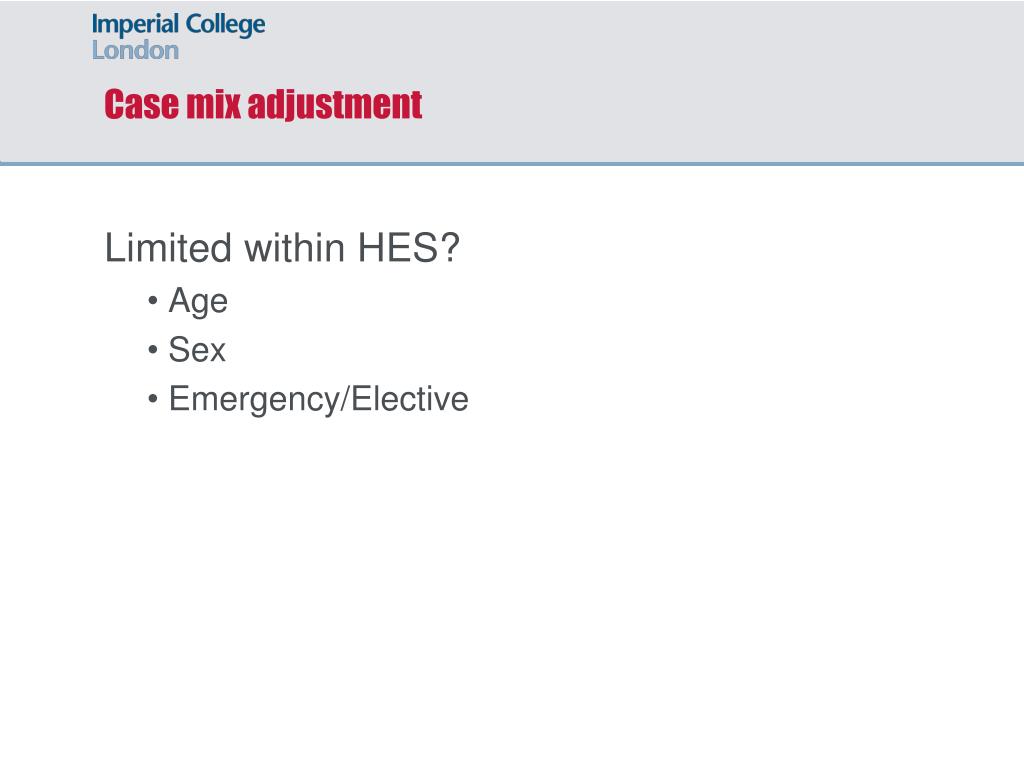1024x768 pixels.
Task: Click the word within in the heading
Action: click(295, 248)
